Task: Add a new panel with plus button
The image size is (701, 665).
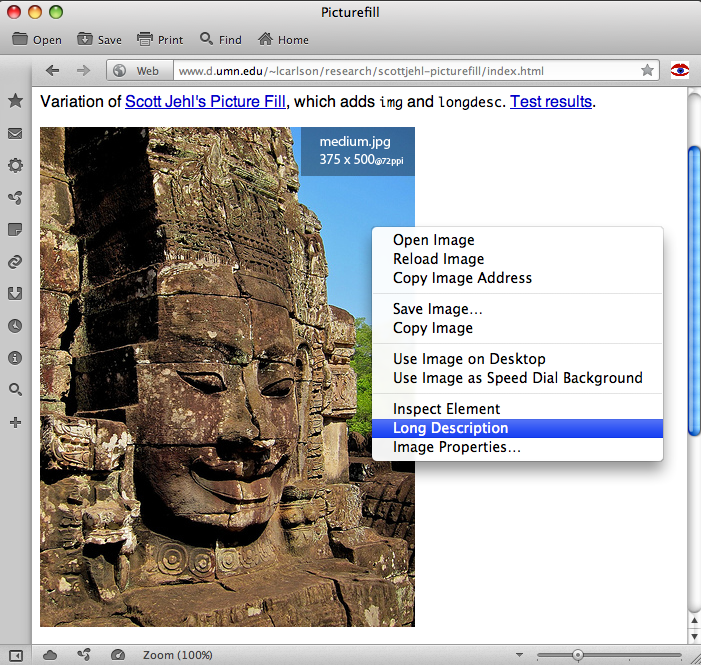Action: [x=15, y=422]
